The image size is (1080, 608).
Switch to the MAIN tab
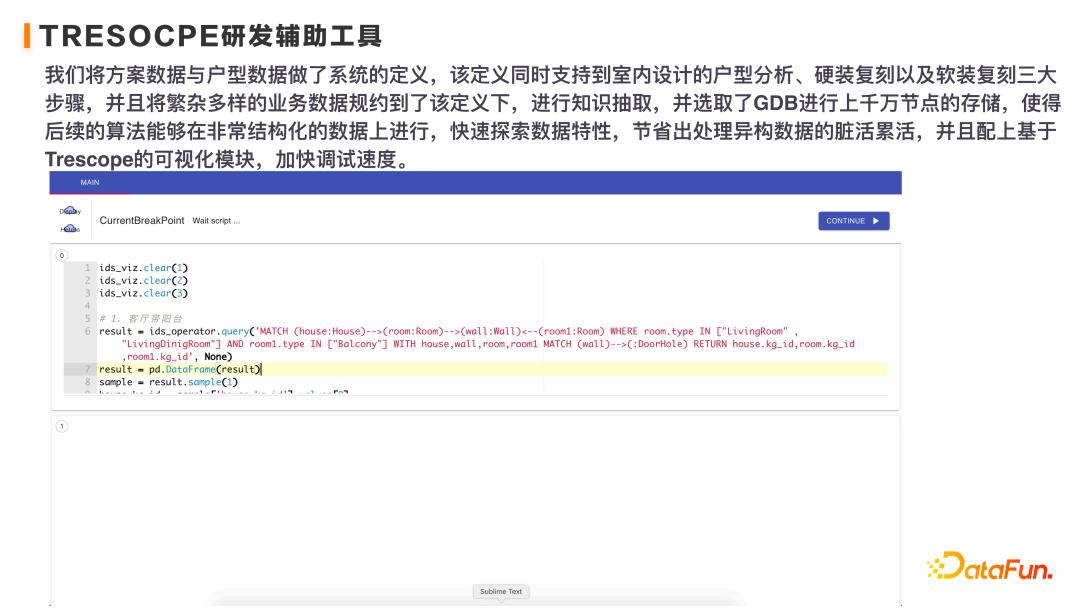click(89, 183)
